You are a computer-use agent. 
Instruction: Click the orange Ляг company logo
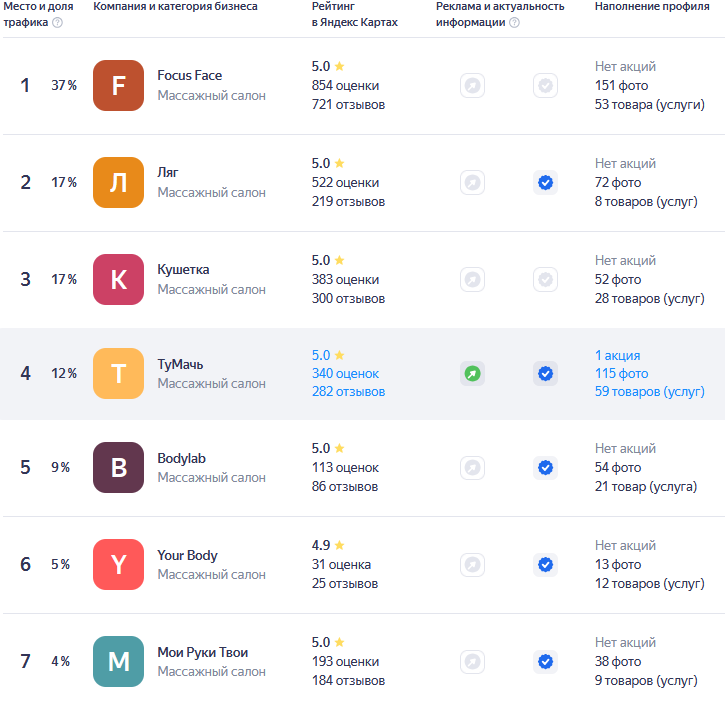(118, 182)
